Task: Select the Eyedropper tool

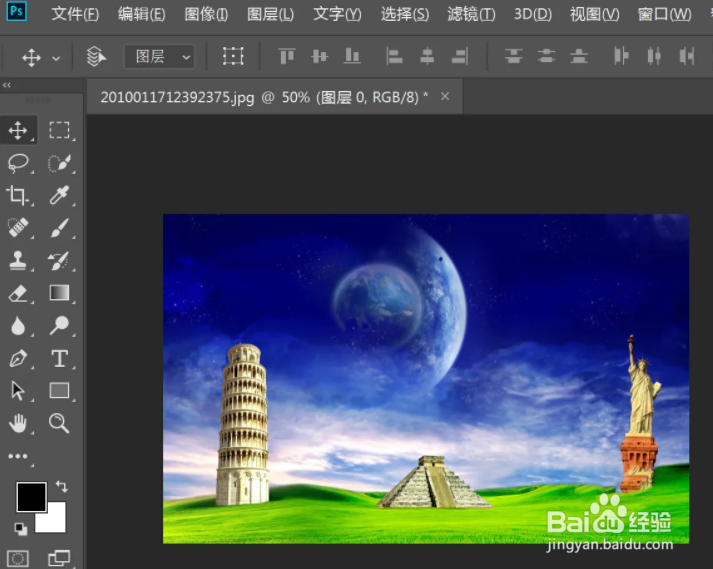Action: (59, 195)
